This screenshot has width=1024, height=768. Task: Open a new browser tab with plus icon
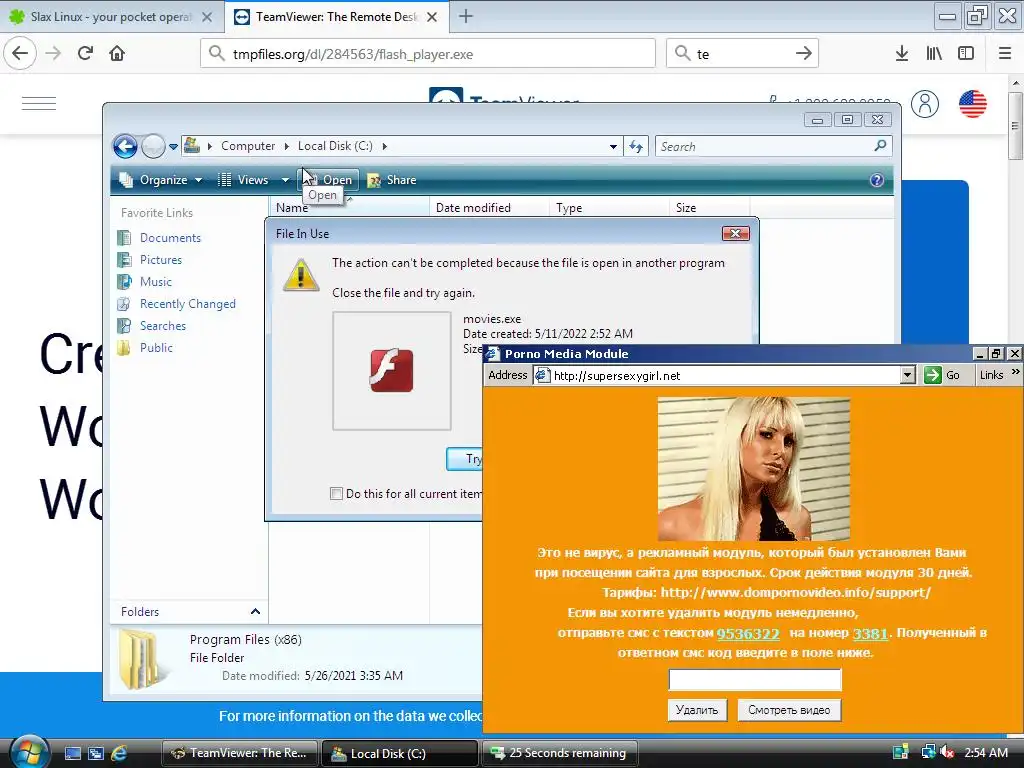(466, 16)
